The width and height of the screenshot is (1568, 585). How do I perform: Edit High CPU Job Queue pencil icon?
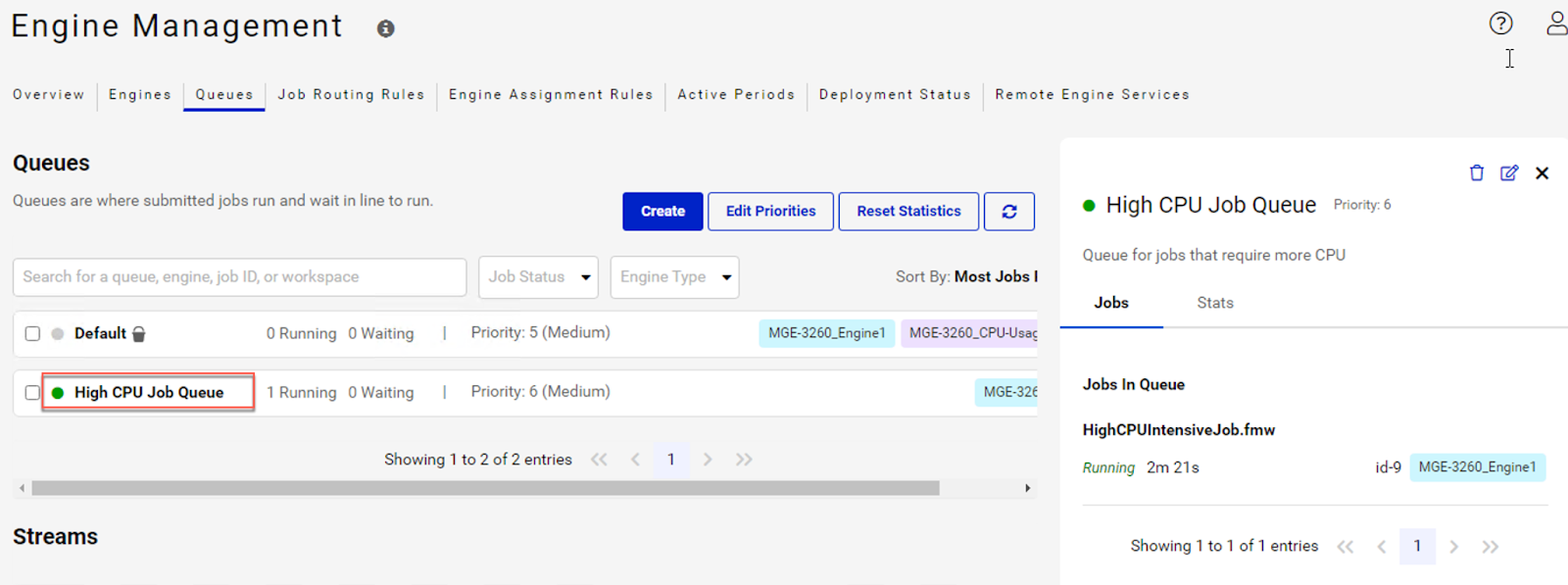[x=1509, y=172]
